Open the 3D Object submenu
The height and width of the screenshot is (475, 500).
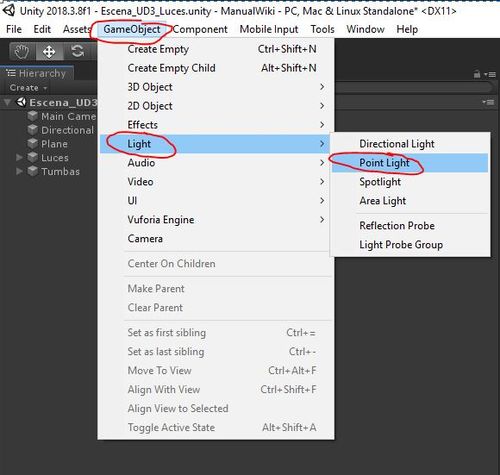point(215,87)
